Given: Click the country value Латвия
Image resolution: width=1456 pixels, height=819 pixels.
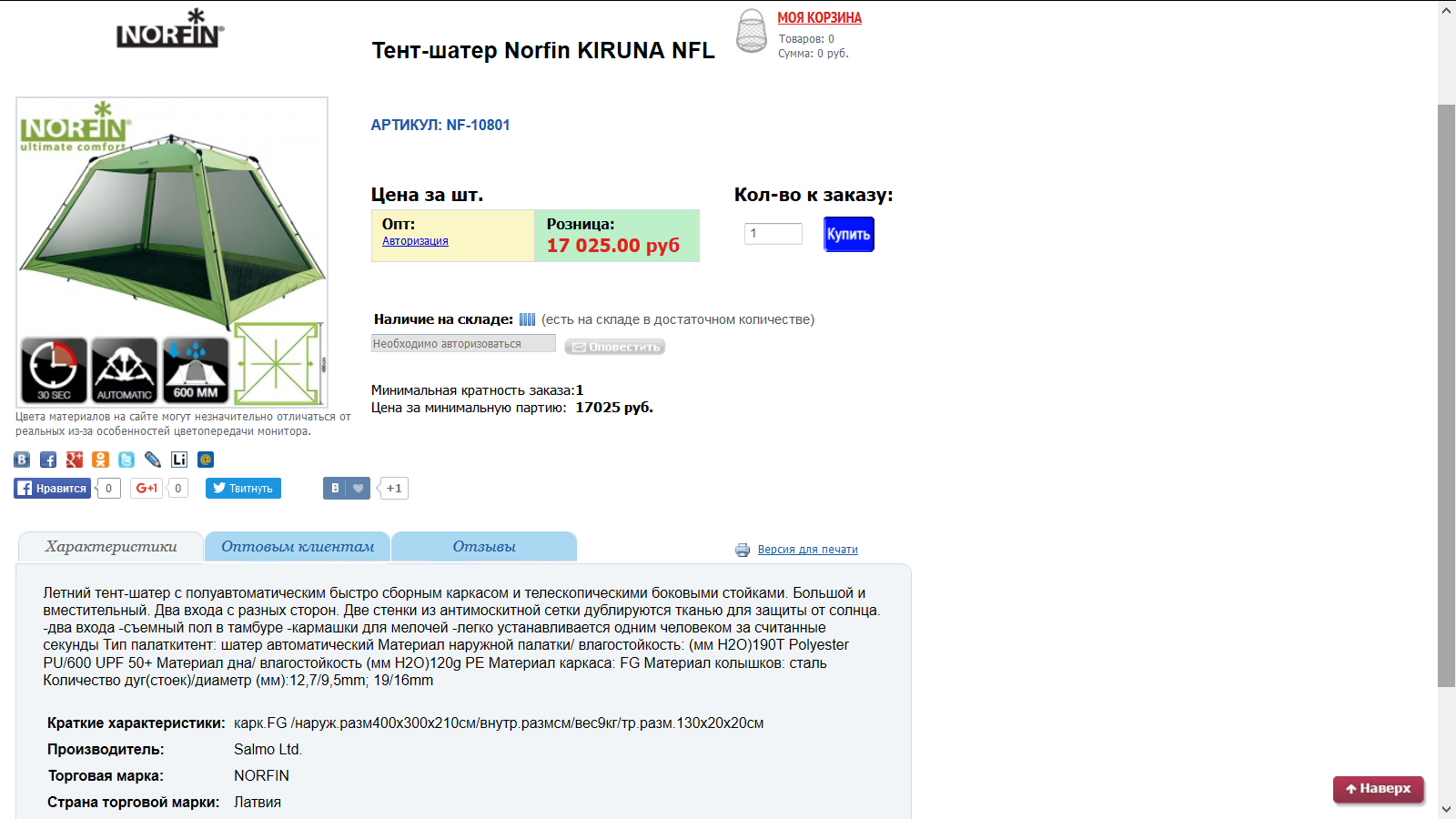Looking at the screenshot, I should [258, 802].
